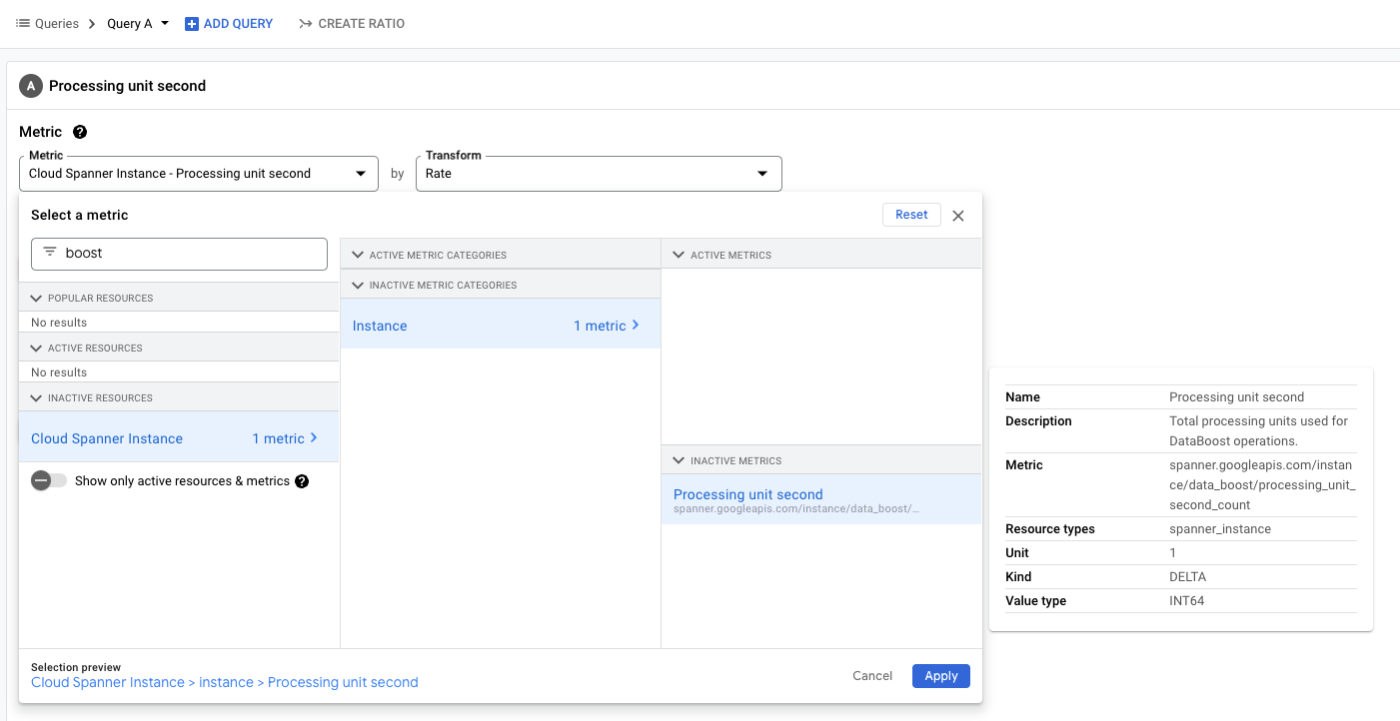Viewport: 1400px width, 721px height.
Task: Click the Name value in details card
Action: click(1237, 397)
